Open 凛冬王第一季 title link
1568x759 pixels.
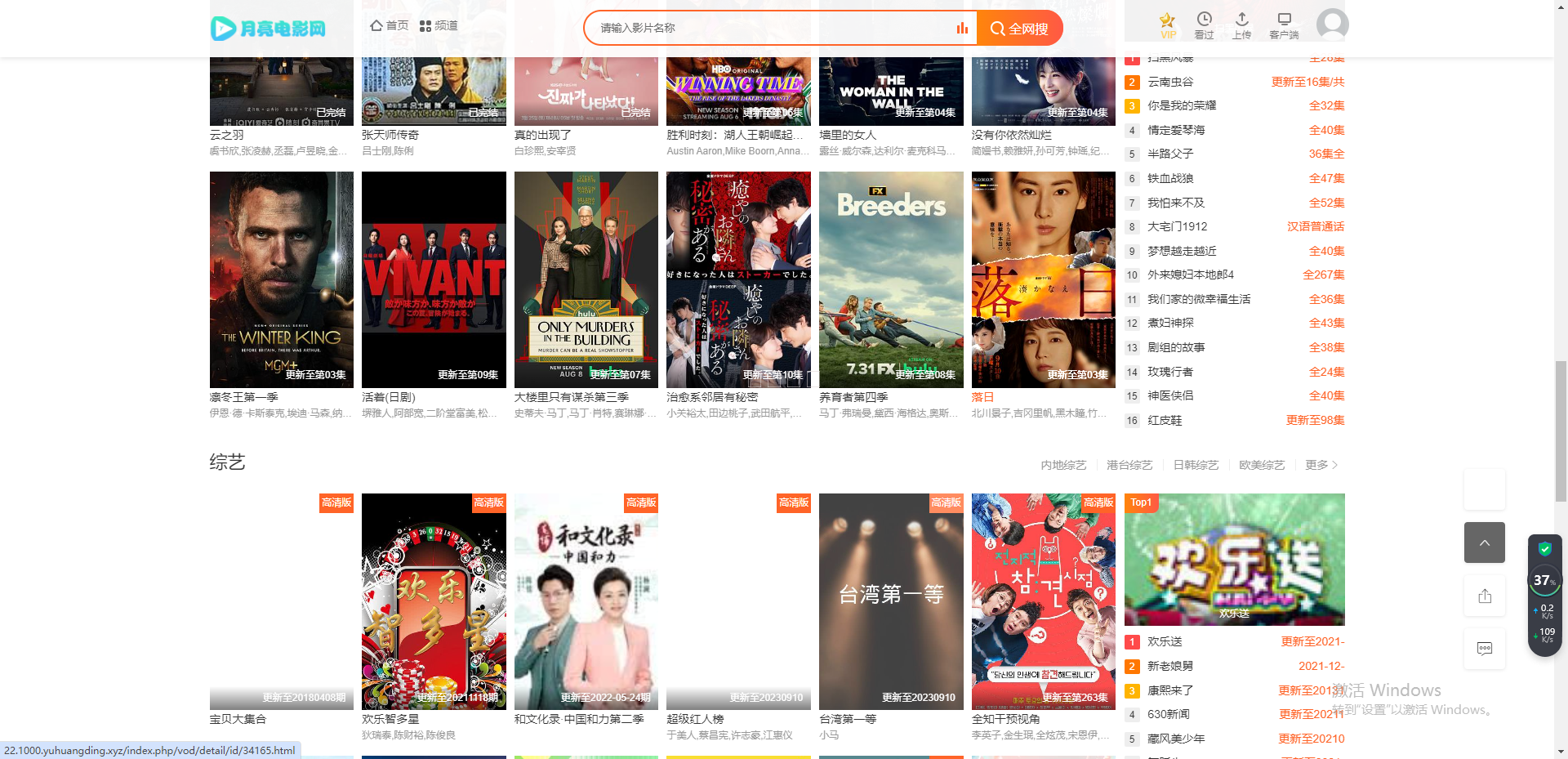click(x=244, y=397)
